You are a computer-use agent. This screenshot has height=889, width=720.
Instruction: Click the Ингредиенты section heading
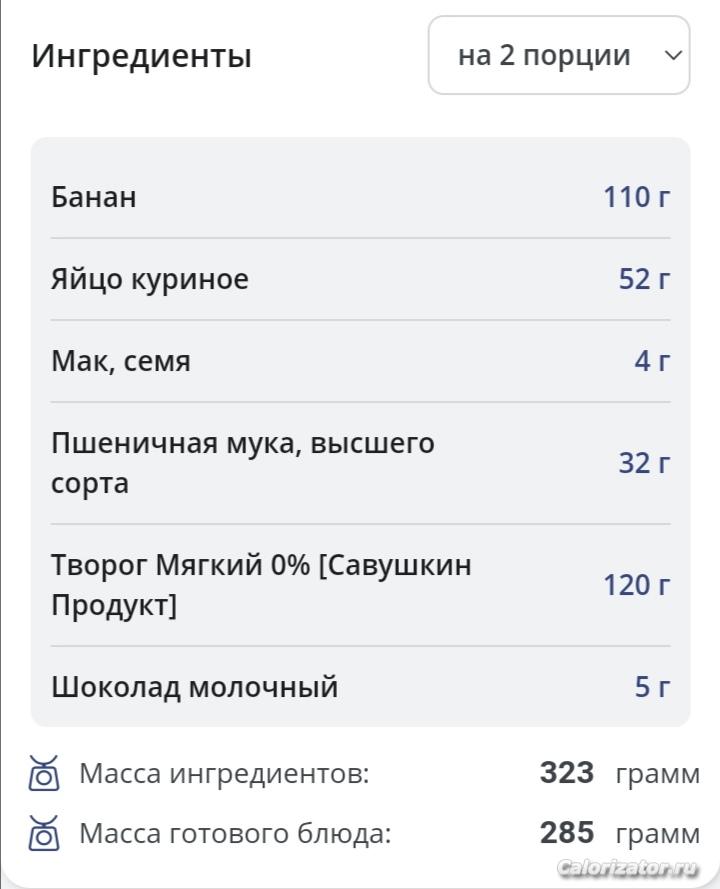click(141, 55)
